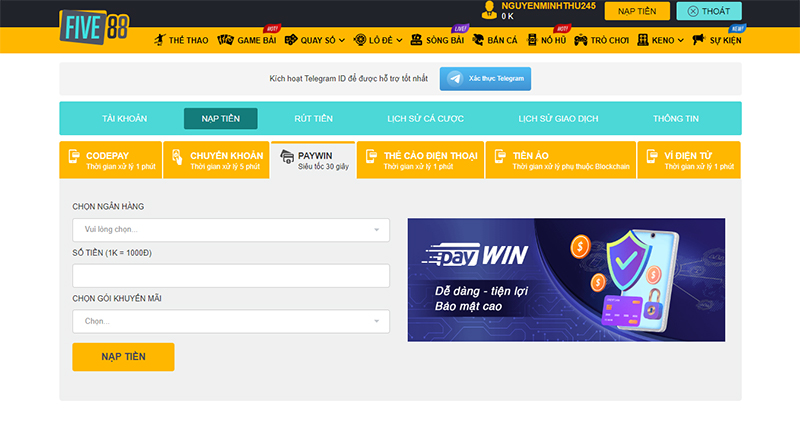The height and width of the screenshot is (430, 800).
Task: Open Sự Kiện menu label
Action: 726,40
